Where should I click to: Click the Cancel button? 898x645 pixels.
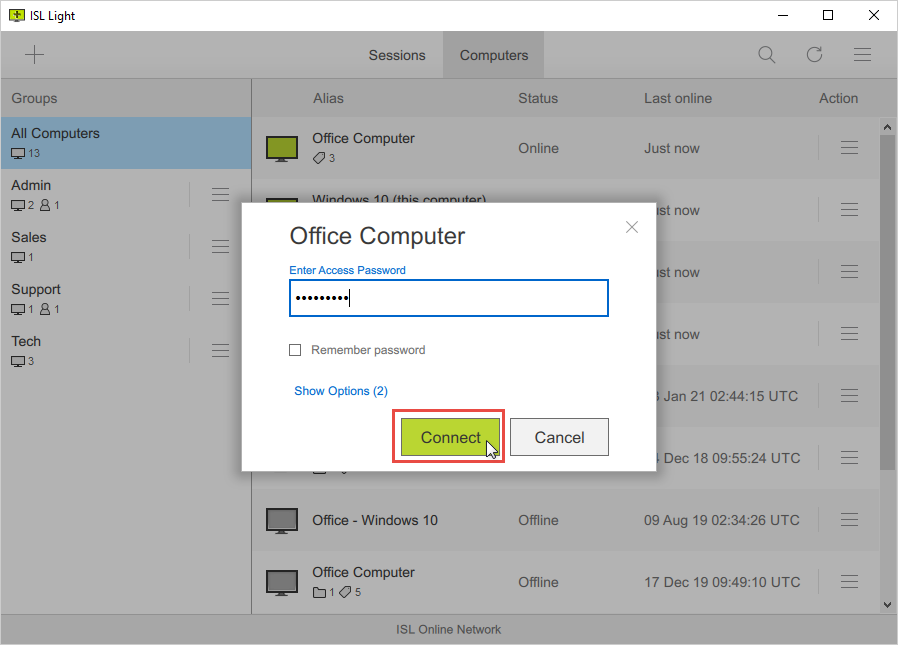point(559,437)
